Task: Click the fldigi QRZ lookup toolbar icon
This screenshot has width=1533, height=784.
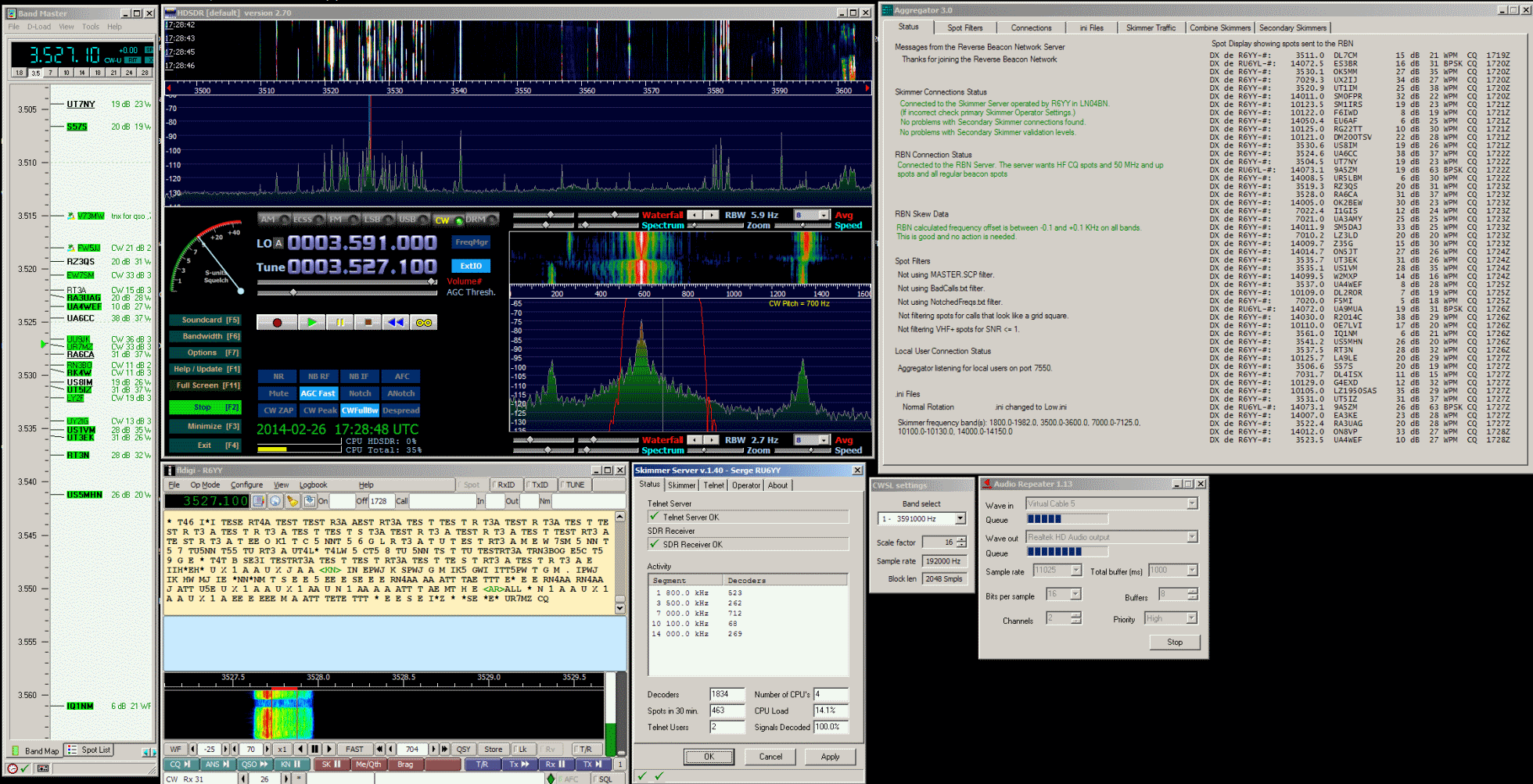Action: pyautogui.click(x=259, y=500)
